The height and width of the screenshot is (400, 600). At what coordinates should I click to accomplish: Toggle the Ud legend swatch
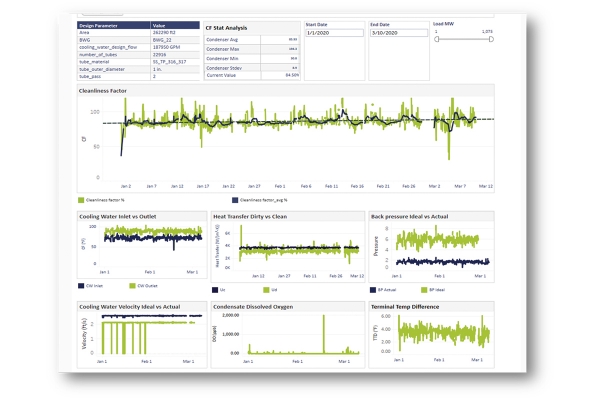[266, 290]
